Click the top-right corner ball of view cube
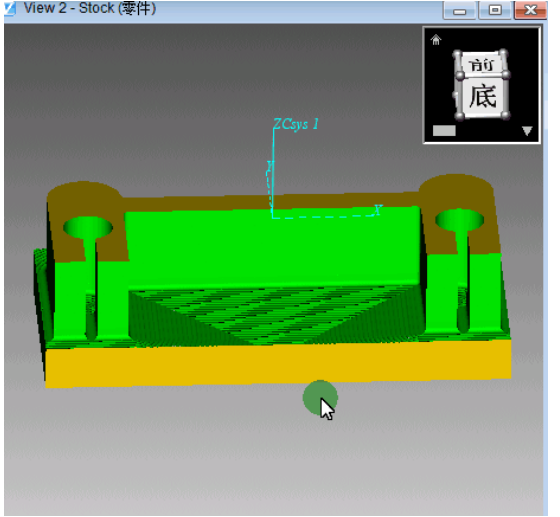This screenshot has height=517, width=560. tap(506, 75)
